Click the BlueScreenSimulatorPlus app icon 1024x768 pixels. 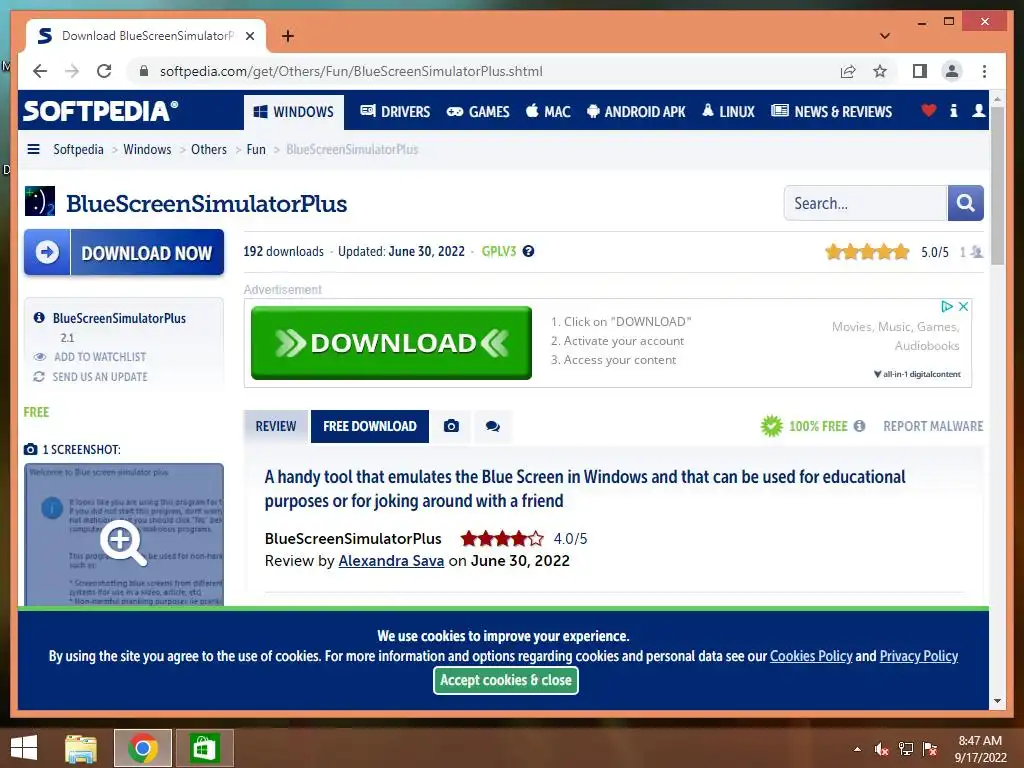[x=40, y=201]
